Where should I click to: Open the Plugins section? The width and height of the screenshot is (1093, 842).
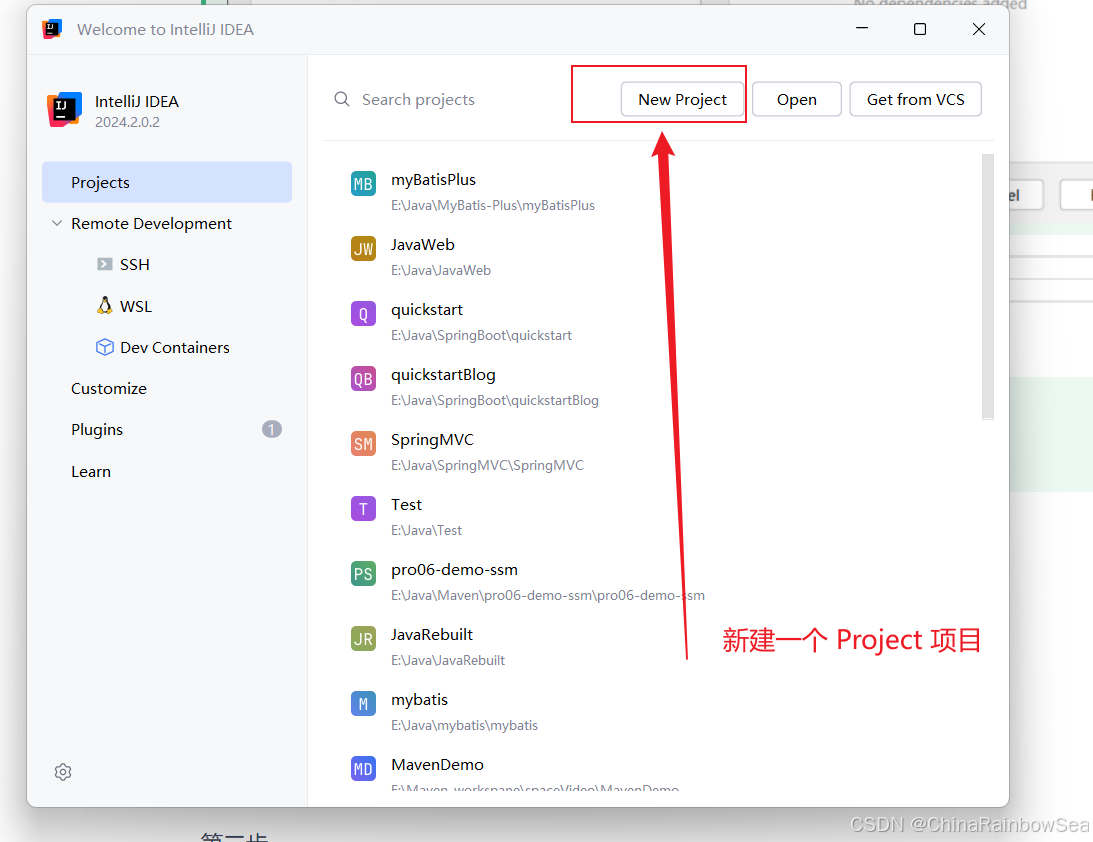pyautogui.click(x=97, y=429)
